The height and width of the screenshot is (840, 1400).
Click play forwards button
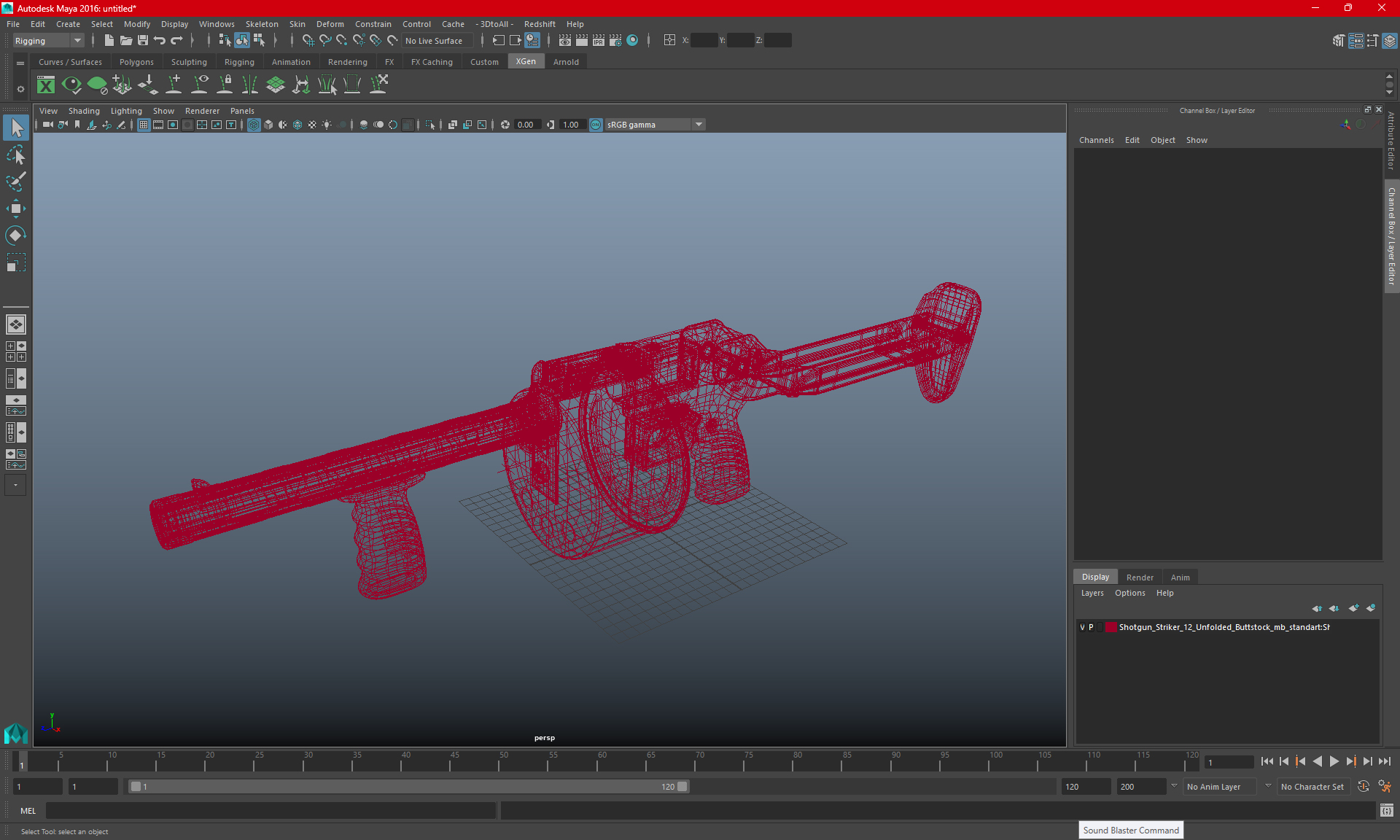[x=1334, y=761]
